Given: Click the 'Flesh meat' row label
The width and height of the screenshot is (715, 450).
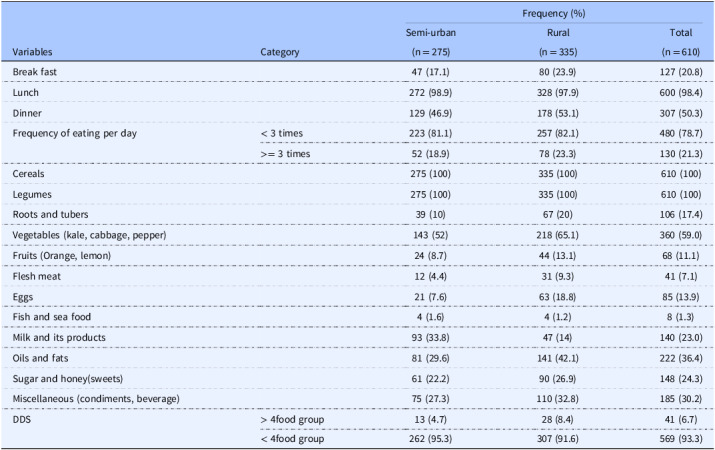Looking at the screenshot, I should coord(36,276).
